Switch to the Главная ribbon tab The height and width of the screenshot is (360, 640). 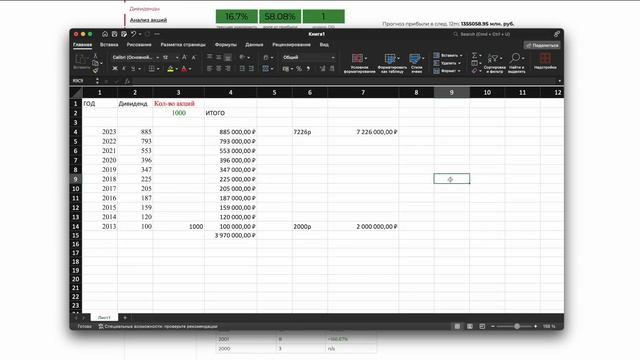coord(82,45)
